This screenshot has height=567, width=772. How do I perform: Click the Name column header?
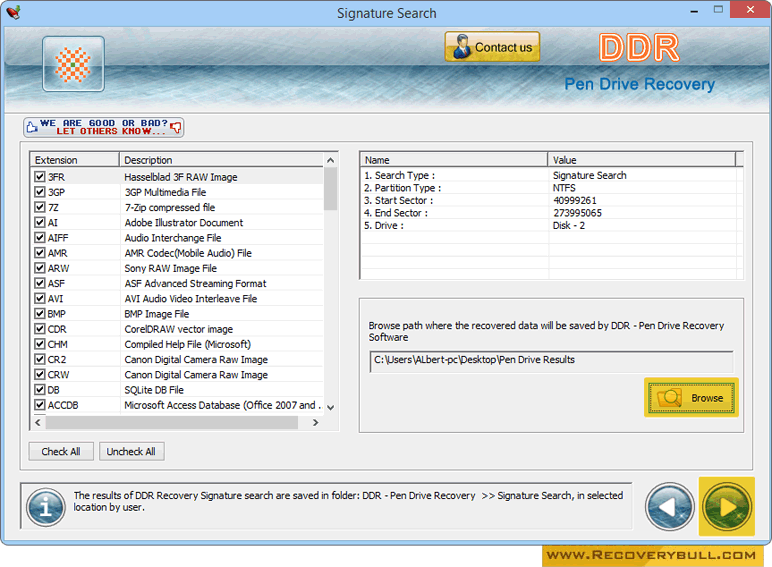(x=454, y=160)
